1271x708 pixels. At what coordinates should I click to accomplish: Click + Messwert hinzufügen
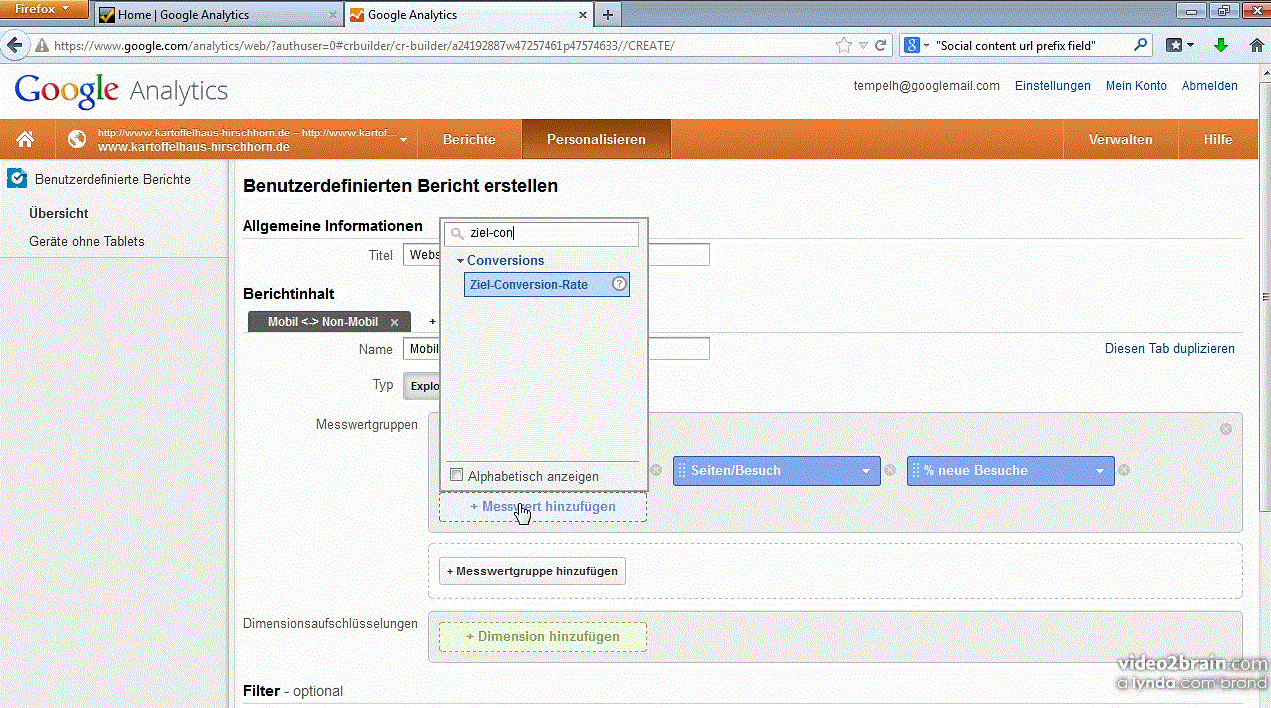point(543,507)
